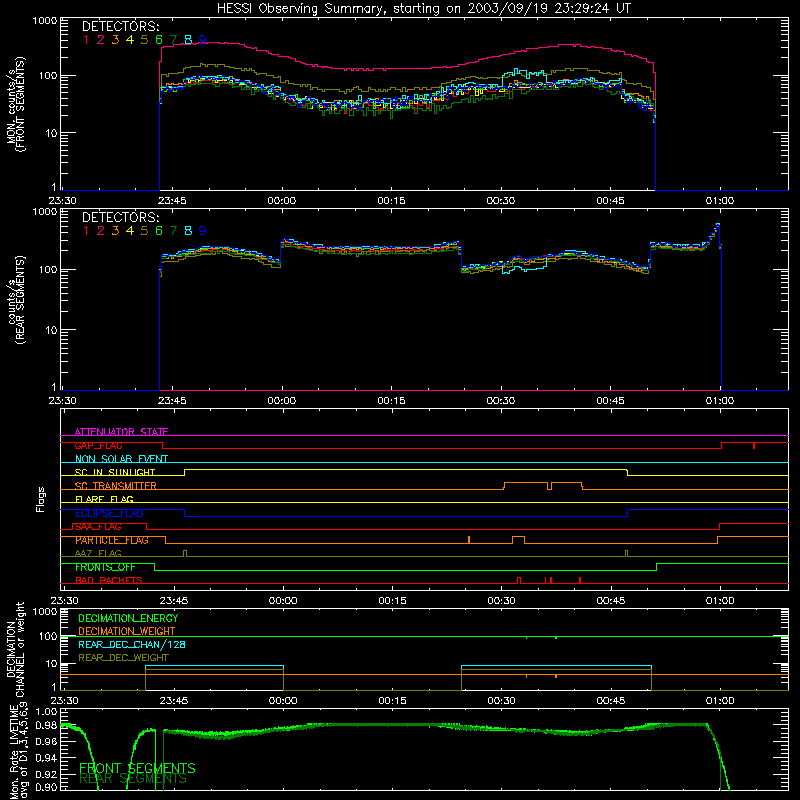Viewport: 800px width, 800px height.
Task: Select detector 1 in the front segments legend
Action: (x=86, y=40)
